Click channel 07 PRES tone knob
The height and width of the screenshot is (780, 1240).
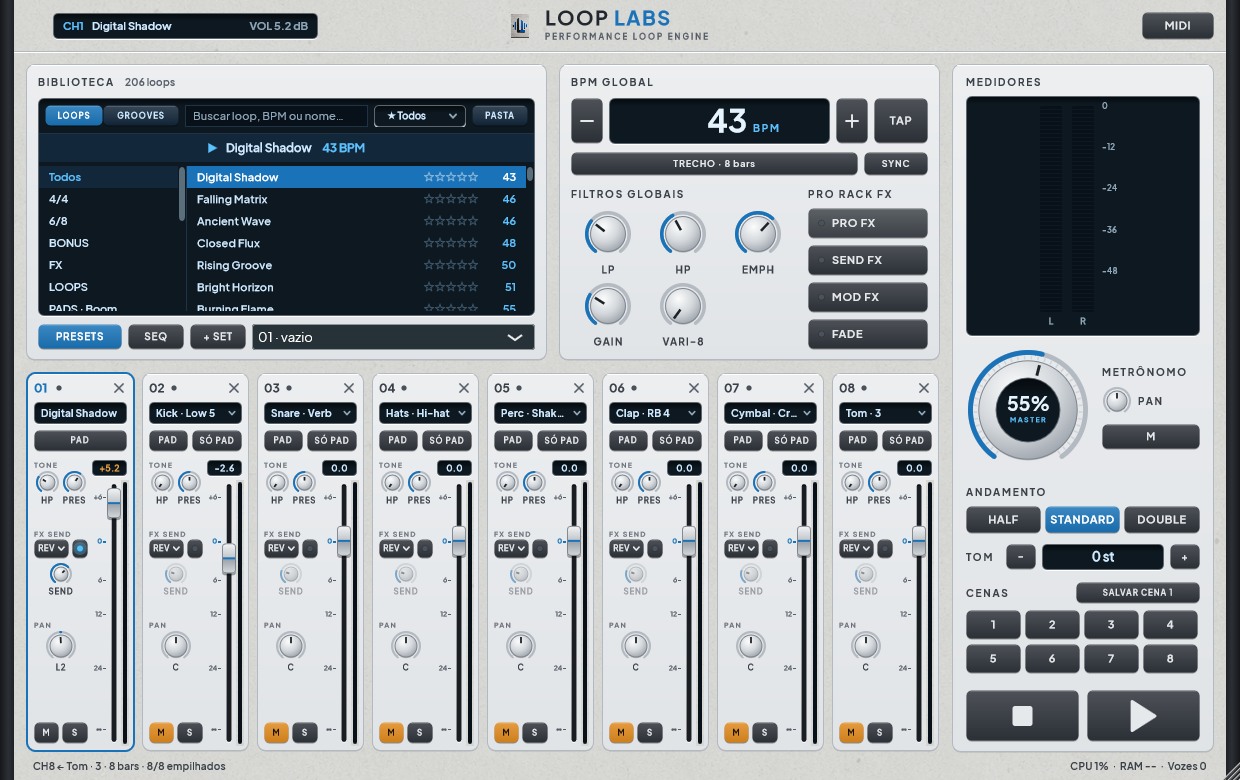pyautogui.click(x=764, y=483)
